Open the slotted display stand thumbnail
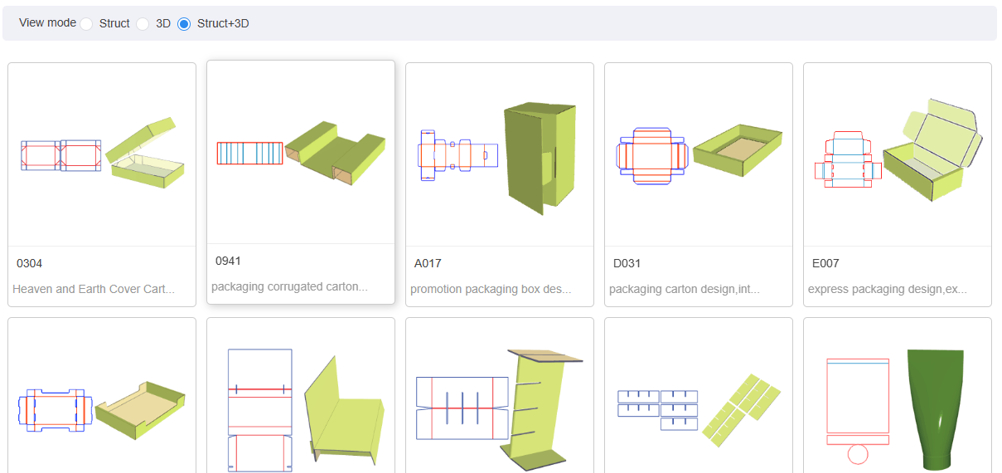 coord(500,396)
